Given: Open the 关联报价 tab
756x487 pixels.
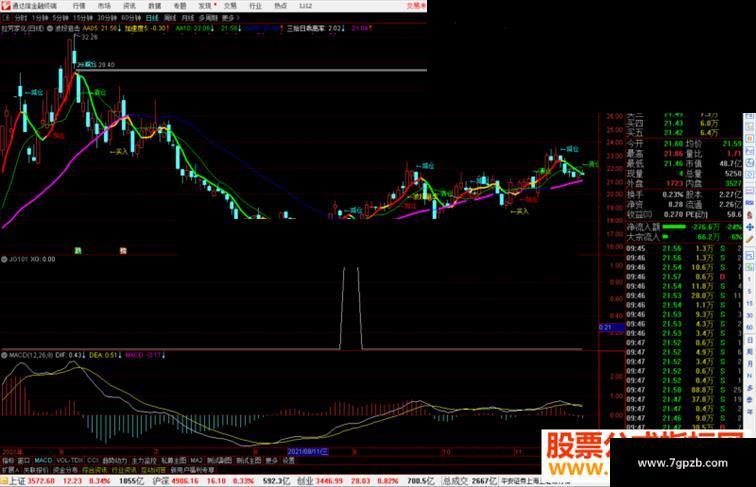Looking at the screenshot, I should coord(36,470).
